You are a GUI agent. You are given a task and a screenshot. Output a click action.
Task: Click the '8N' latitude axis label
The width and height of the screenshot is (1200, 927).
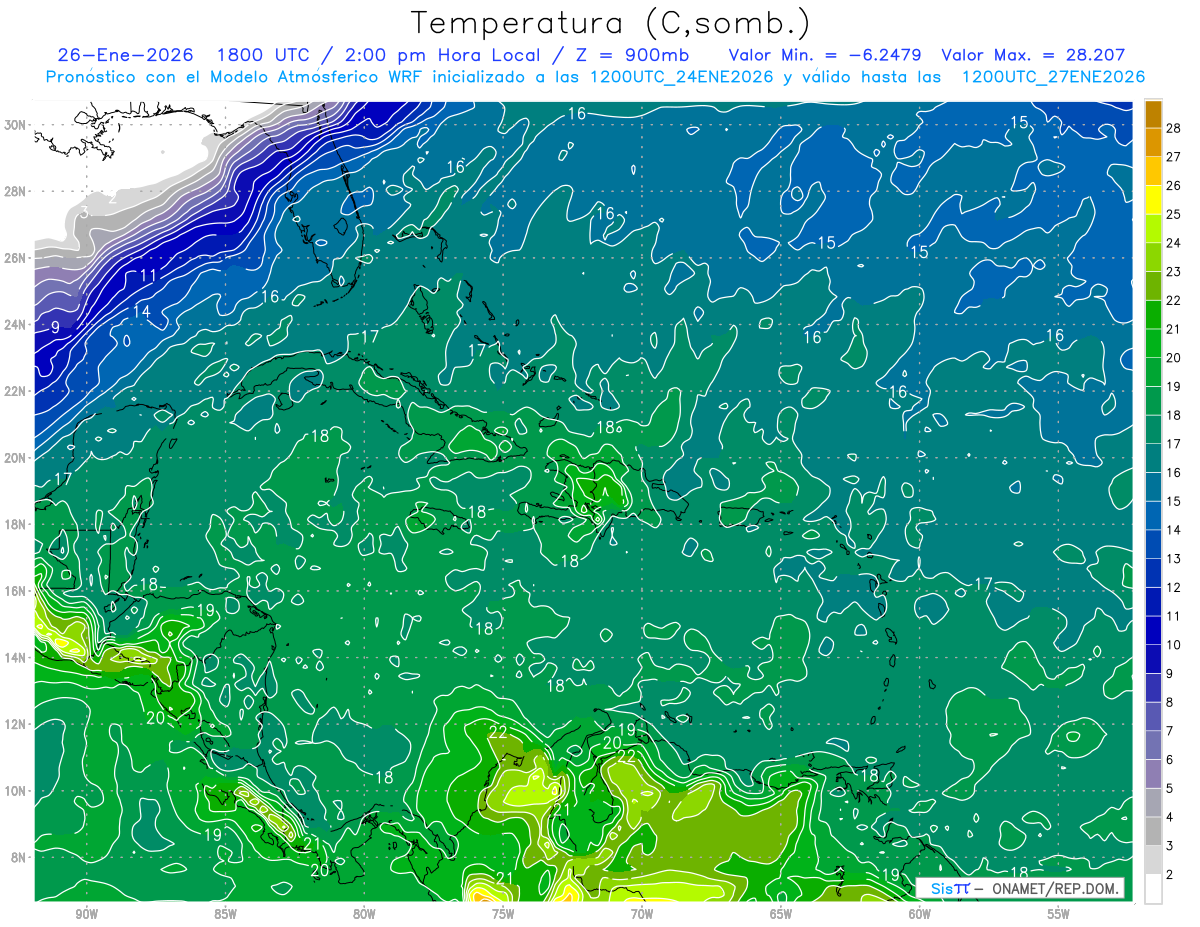coord(17,857)
